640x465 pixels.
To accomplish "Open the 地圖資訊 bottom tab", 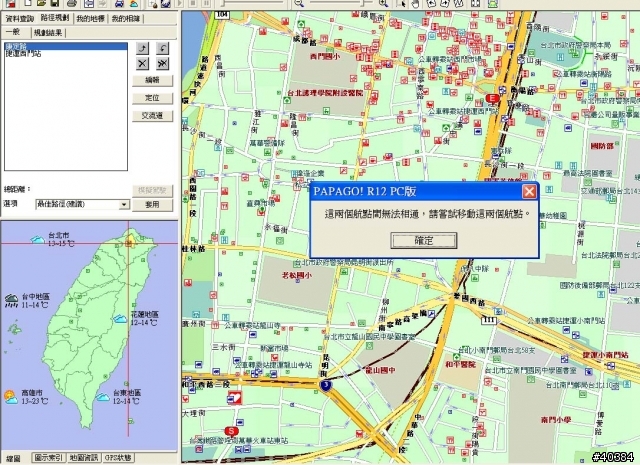I will [84, 458].
